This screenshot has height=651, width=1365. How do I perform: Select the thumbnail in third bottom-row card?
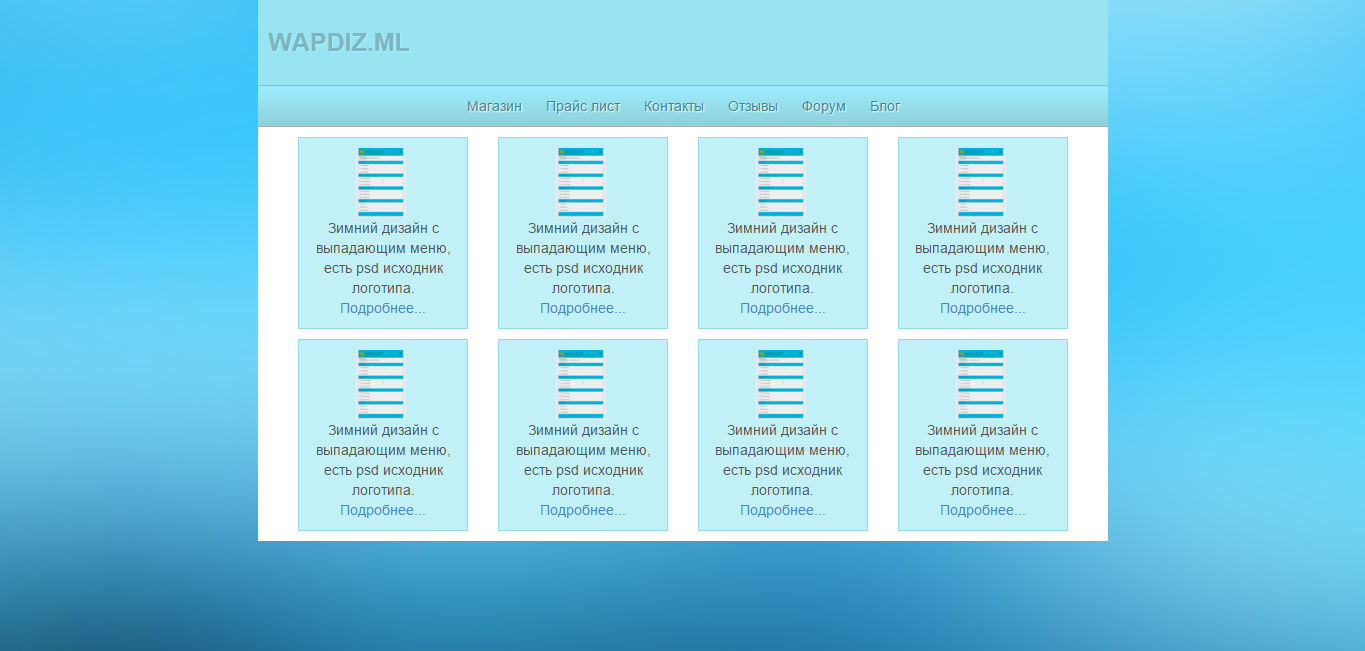coord(781,384)
